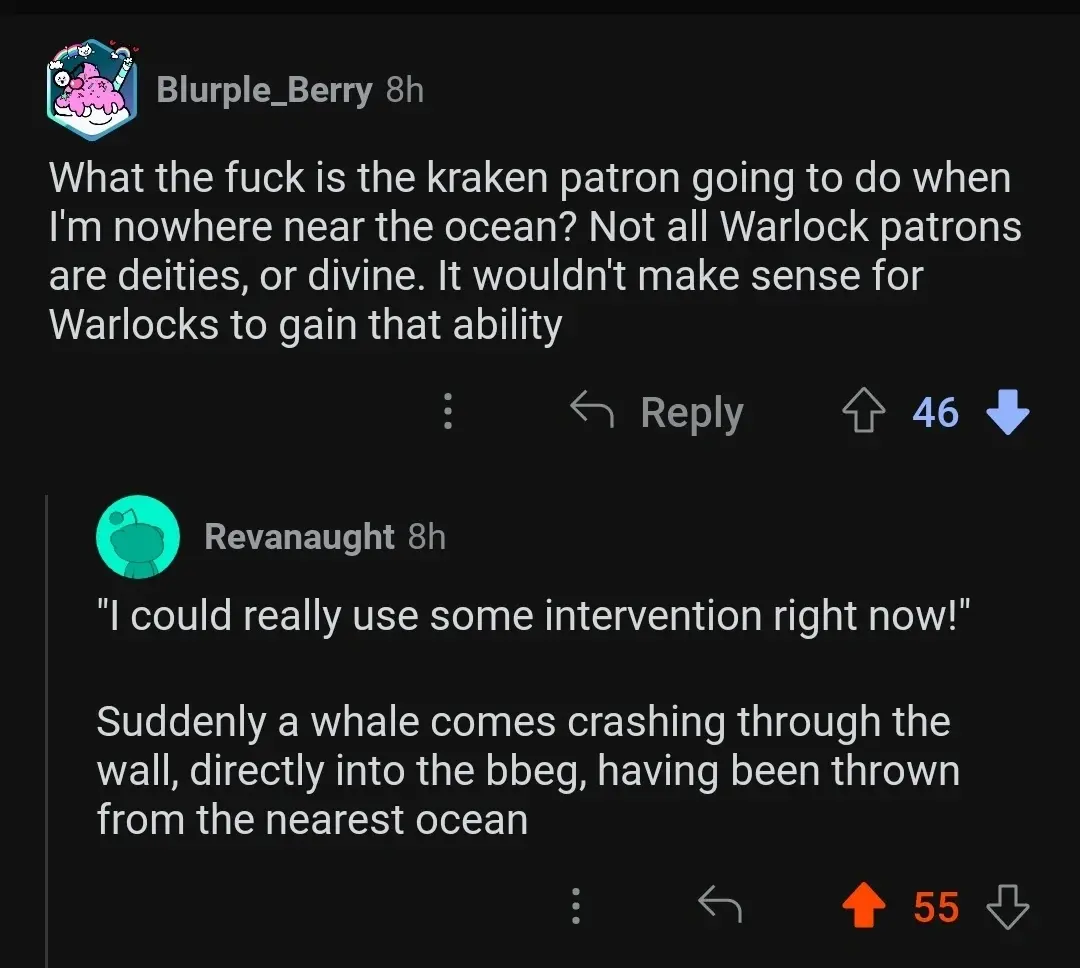Image resolution: width=1080 pixels, height=968 pixels.
Task: Downvote Revanaught's whale comment
Action: click(x=1007, y=906)
